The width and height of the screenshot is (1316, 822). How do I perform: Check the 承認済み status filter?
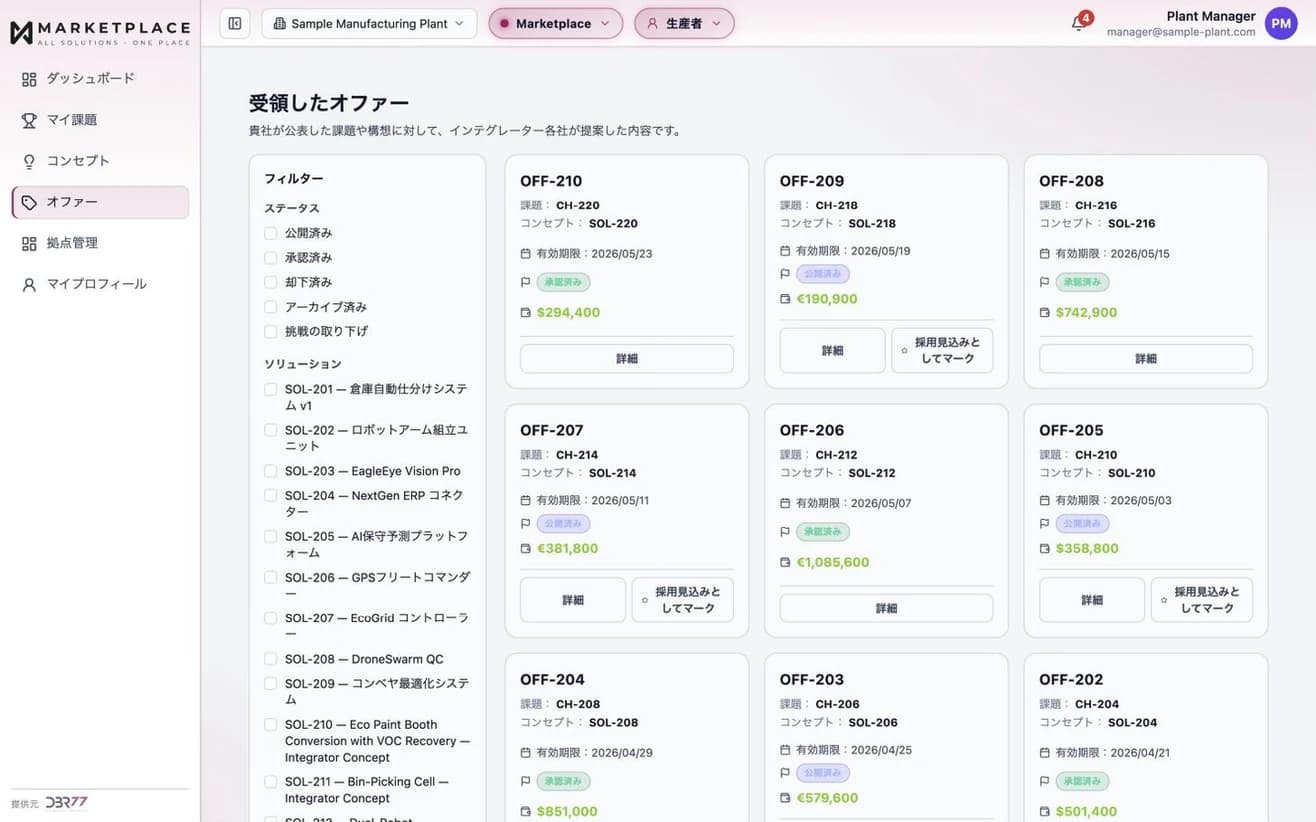270,258
